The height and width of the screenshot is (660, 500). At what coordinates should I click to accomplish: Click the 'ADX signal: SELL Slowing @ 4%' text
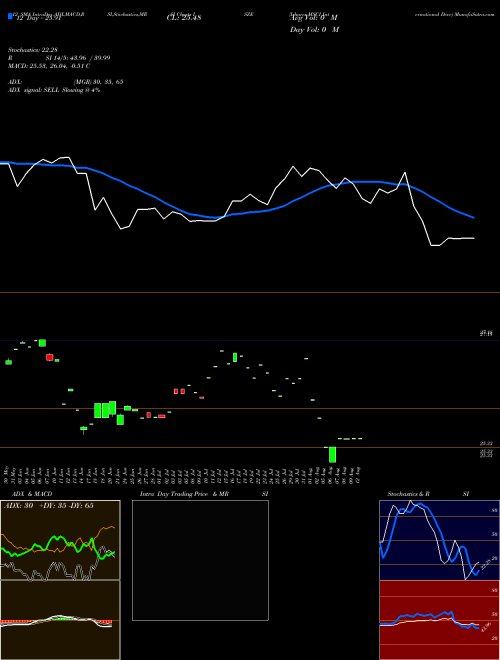(54, 90)
